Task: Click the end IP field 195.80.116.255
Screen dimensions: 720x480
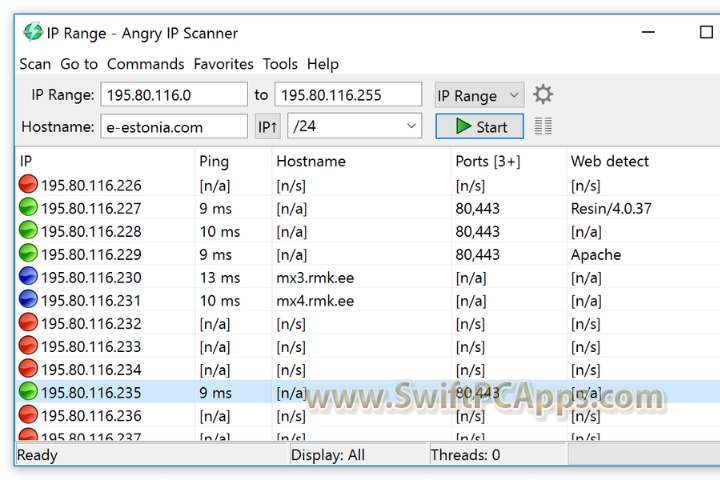Action: click(x=348, y=95)
